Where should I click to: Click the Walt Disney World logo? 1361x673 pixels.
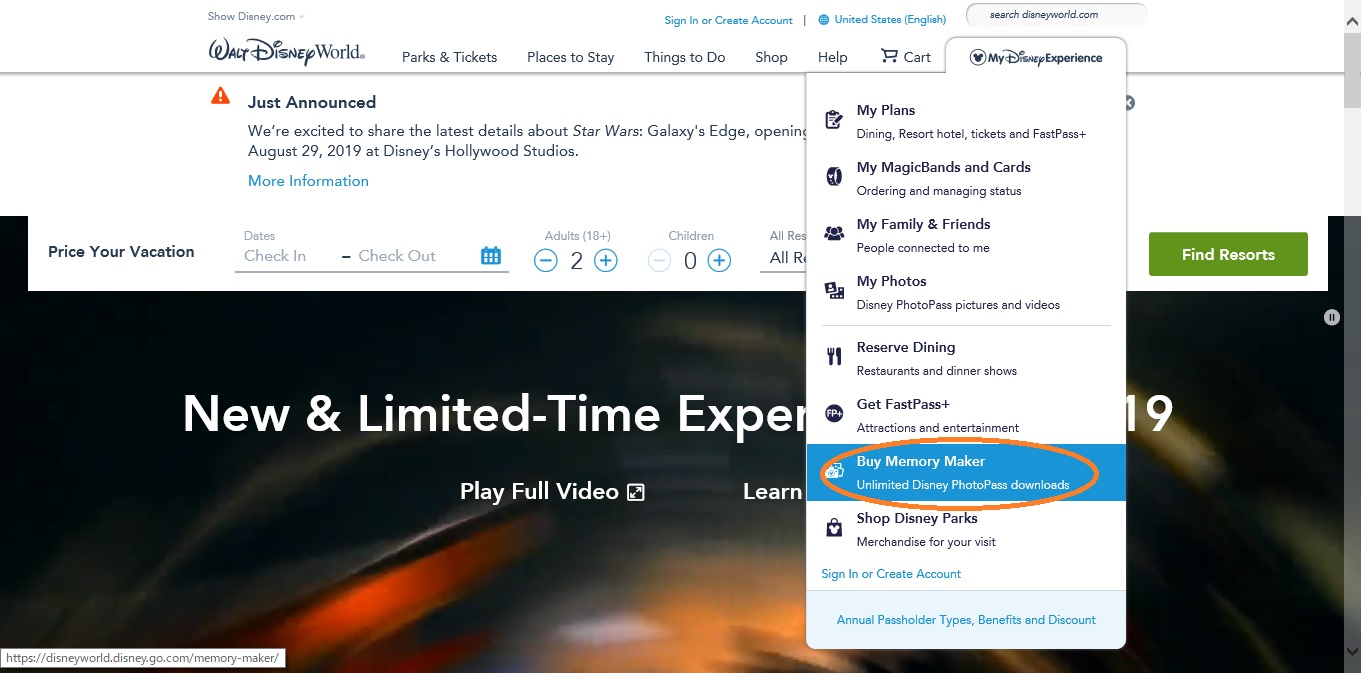coord(286,52)
